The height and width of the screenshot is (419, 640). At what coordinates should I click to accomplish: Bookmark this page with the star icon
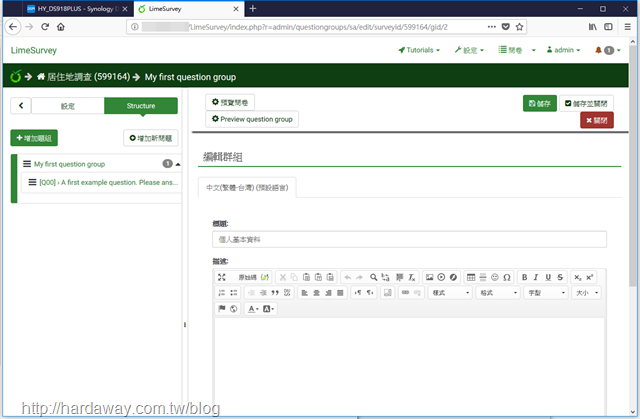point(519,27)
